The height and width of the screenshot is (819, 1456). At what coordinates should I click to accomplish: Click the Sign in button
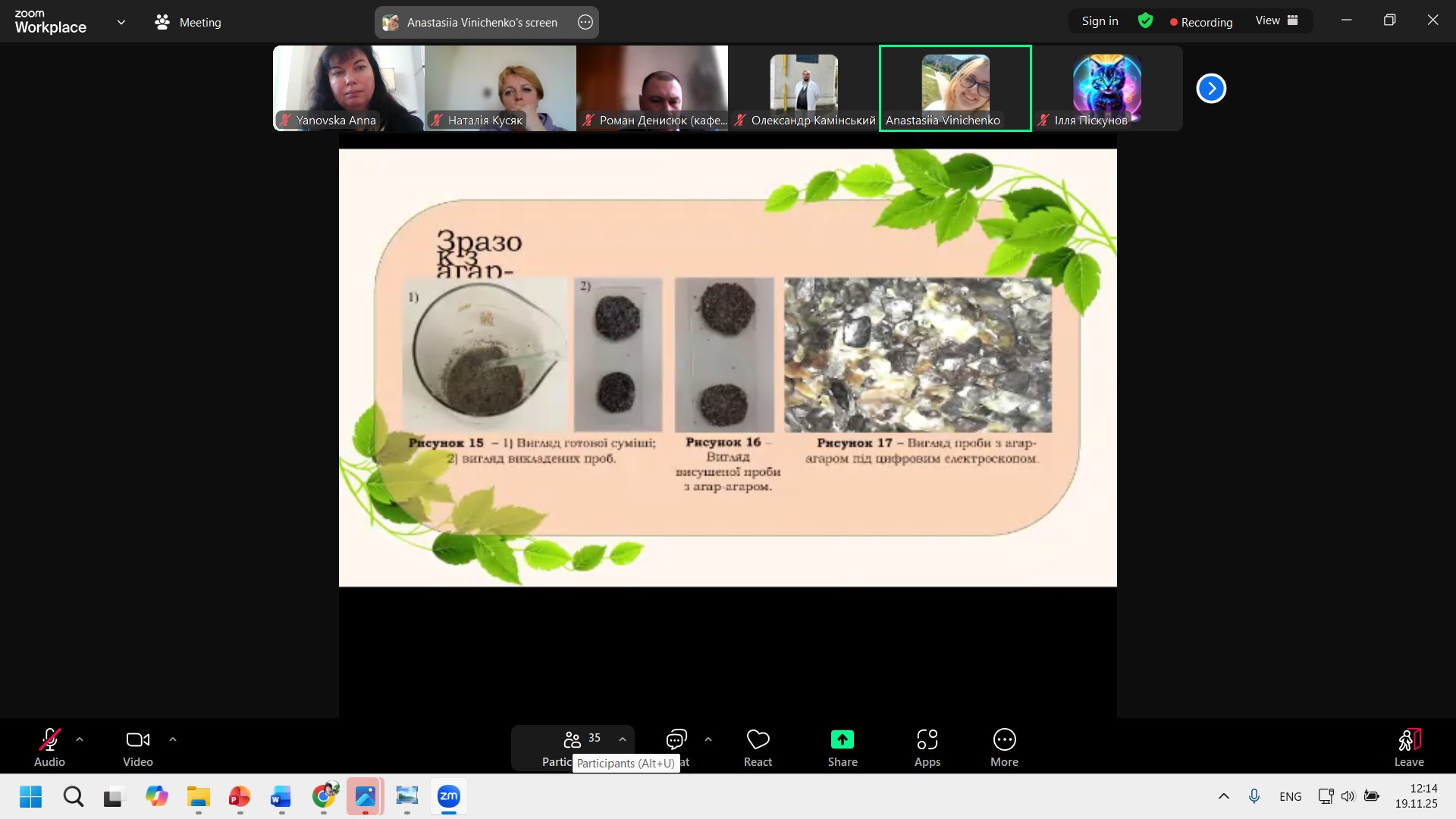click(x=1100, y=21)
